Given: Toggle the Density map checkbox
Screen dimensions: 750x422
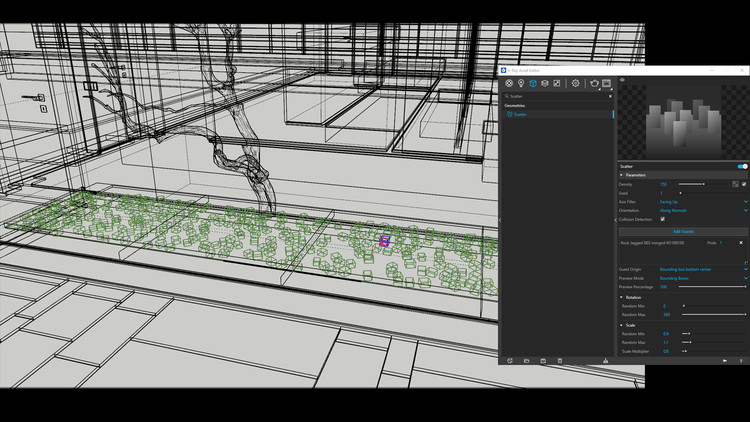Looking at the screenshot, I should (x=744, y=184).
